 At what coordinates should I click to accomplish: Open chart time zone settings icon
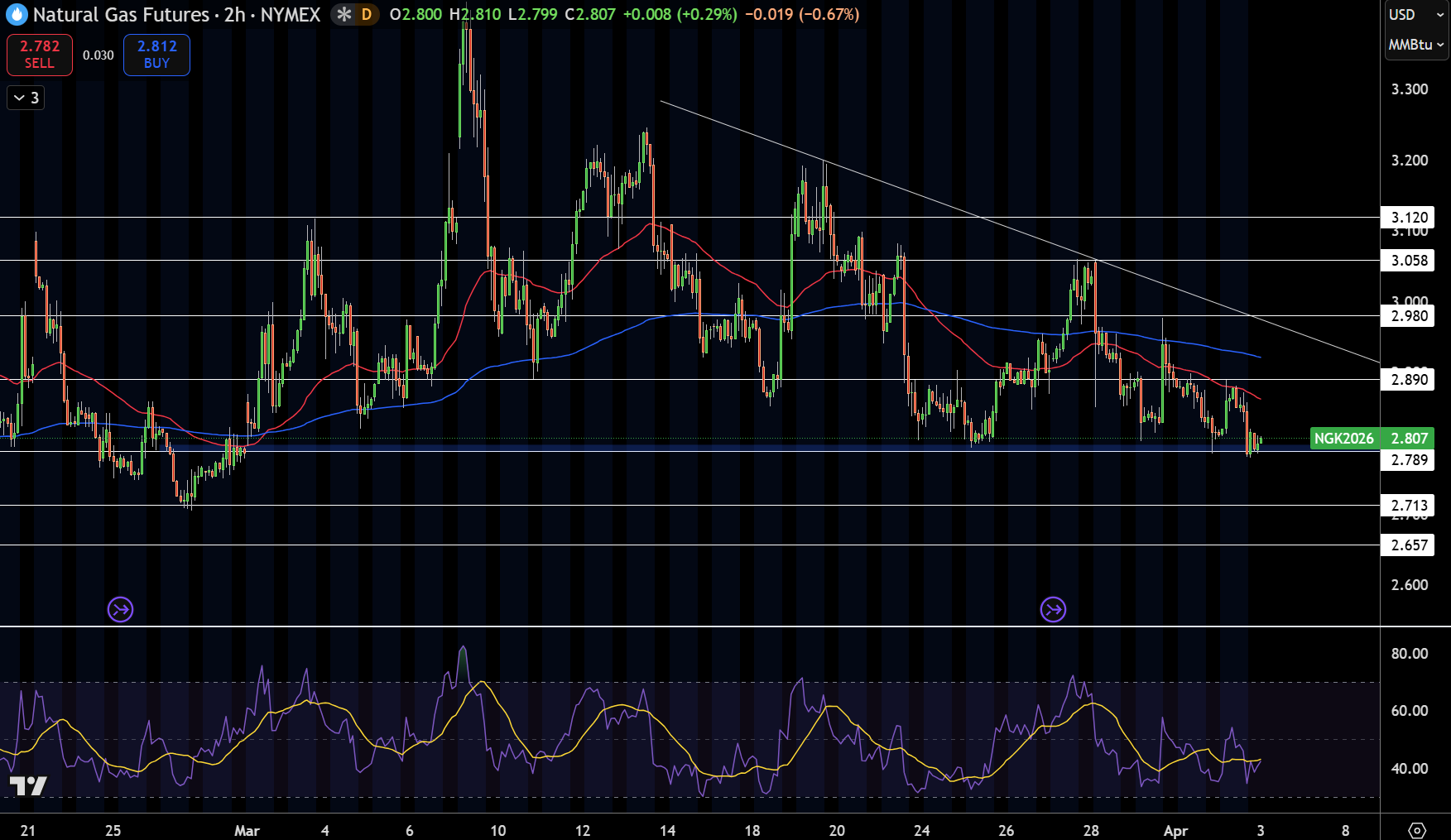click(1417, 830)
